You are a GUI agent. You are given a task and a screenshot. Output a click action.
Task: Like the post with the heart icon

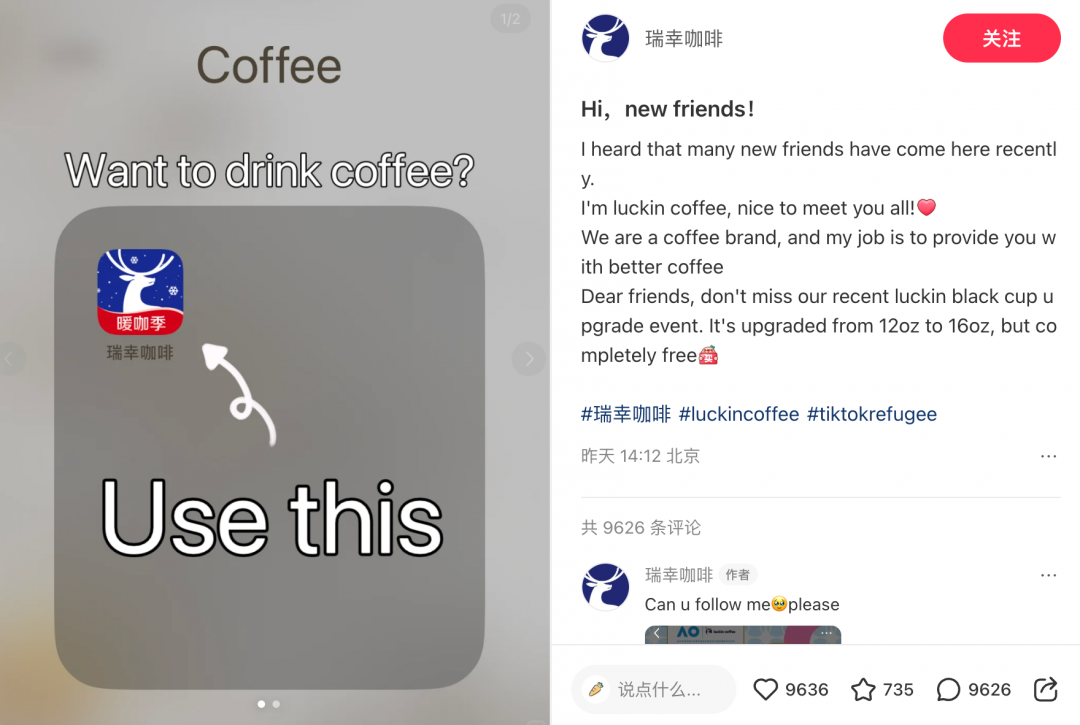point(765,689)
